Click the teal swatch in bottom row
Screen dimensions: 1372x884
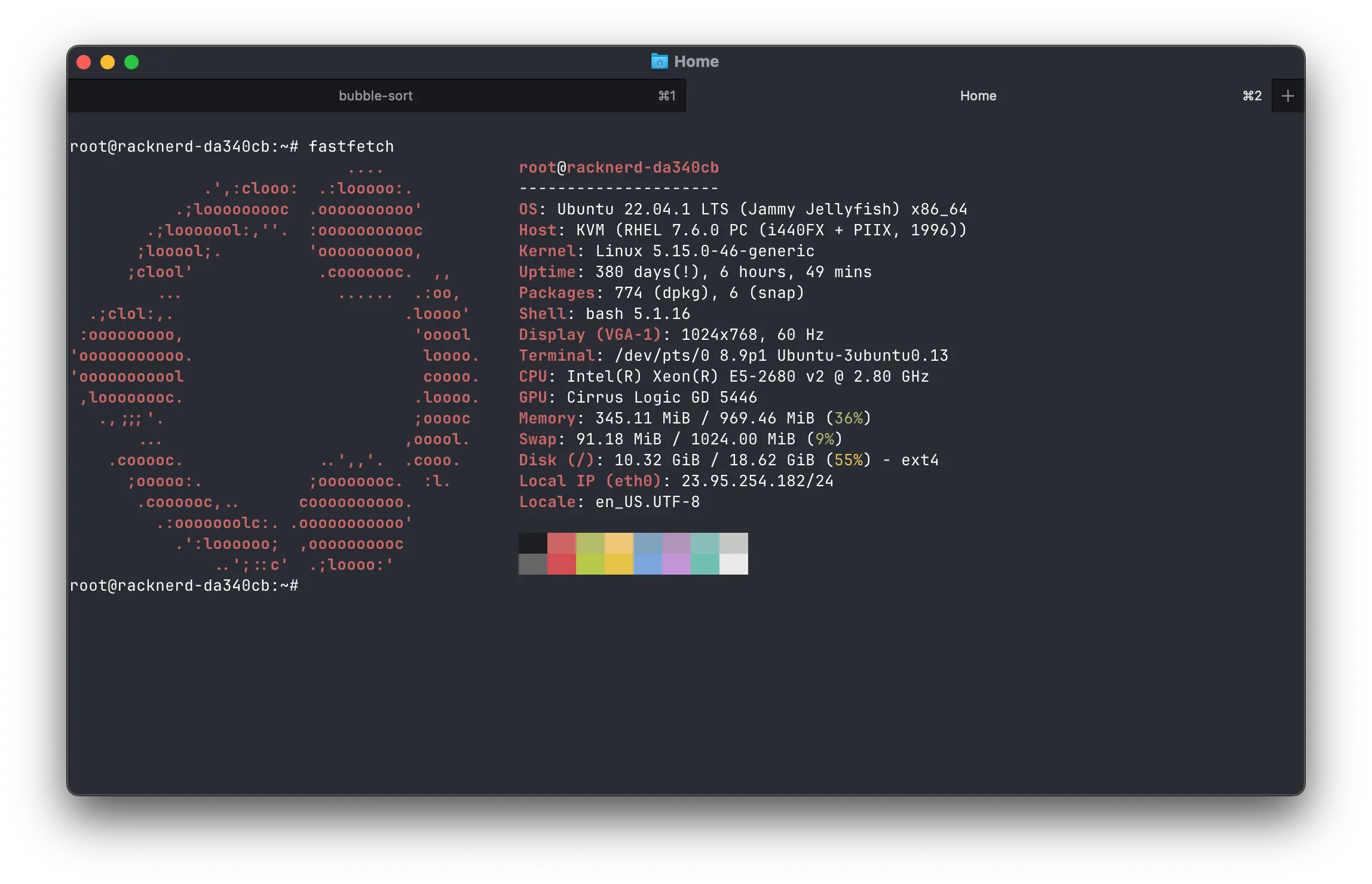tap(705, 564)
